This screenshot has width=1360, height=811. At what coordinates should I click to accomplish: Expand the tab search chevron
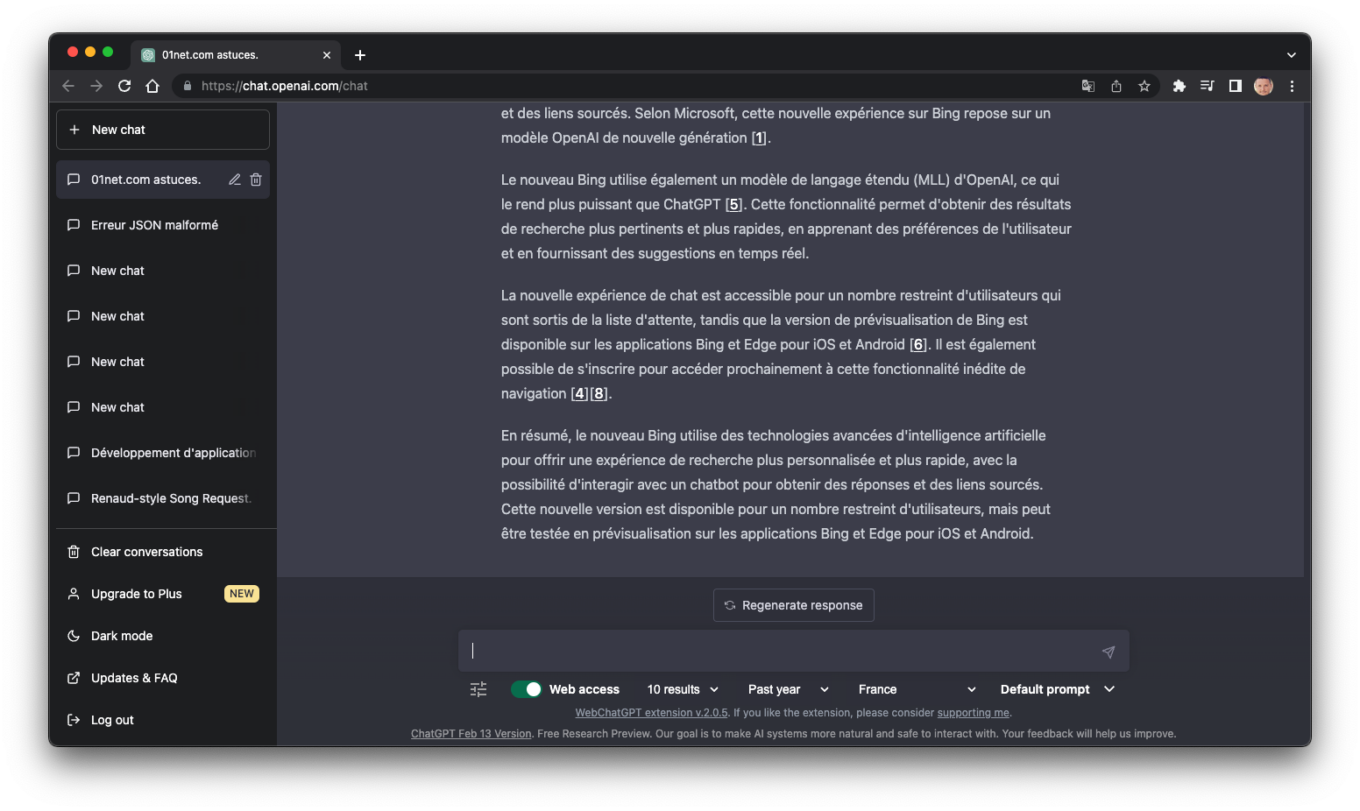[1291, 55]
